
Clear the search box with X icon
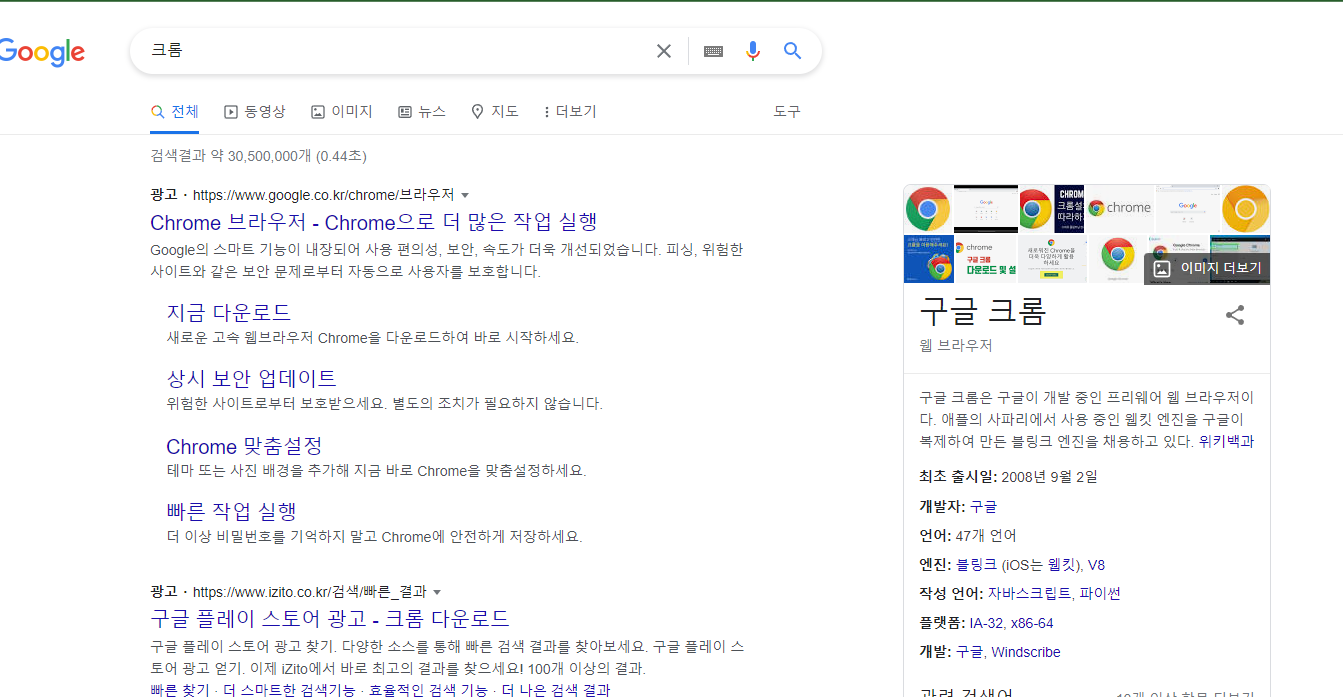pos(664,51)
